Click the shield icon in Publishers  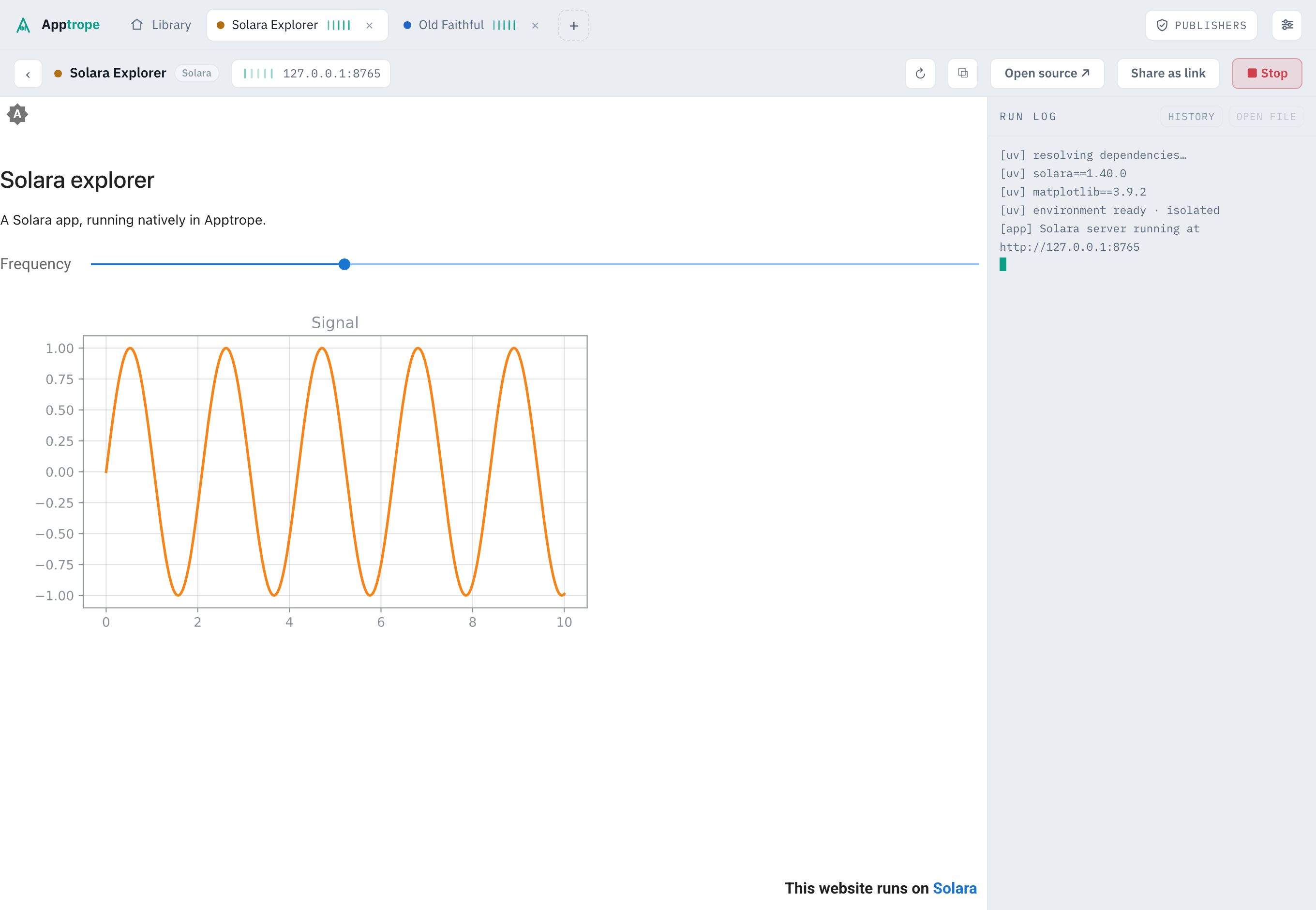point(1162,25)
